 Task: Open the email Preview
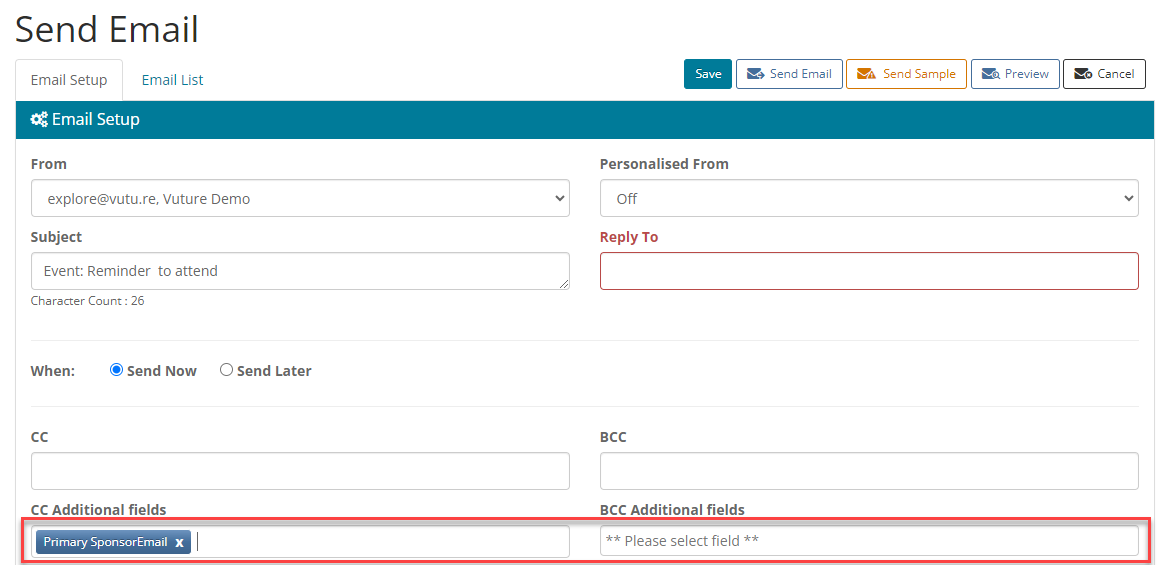click(x=1015, y=74)
